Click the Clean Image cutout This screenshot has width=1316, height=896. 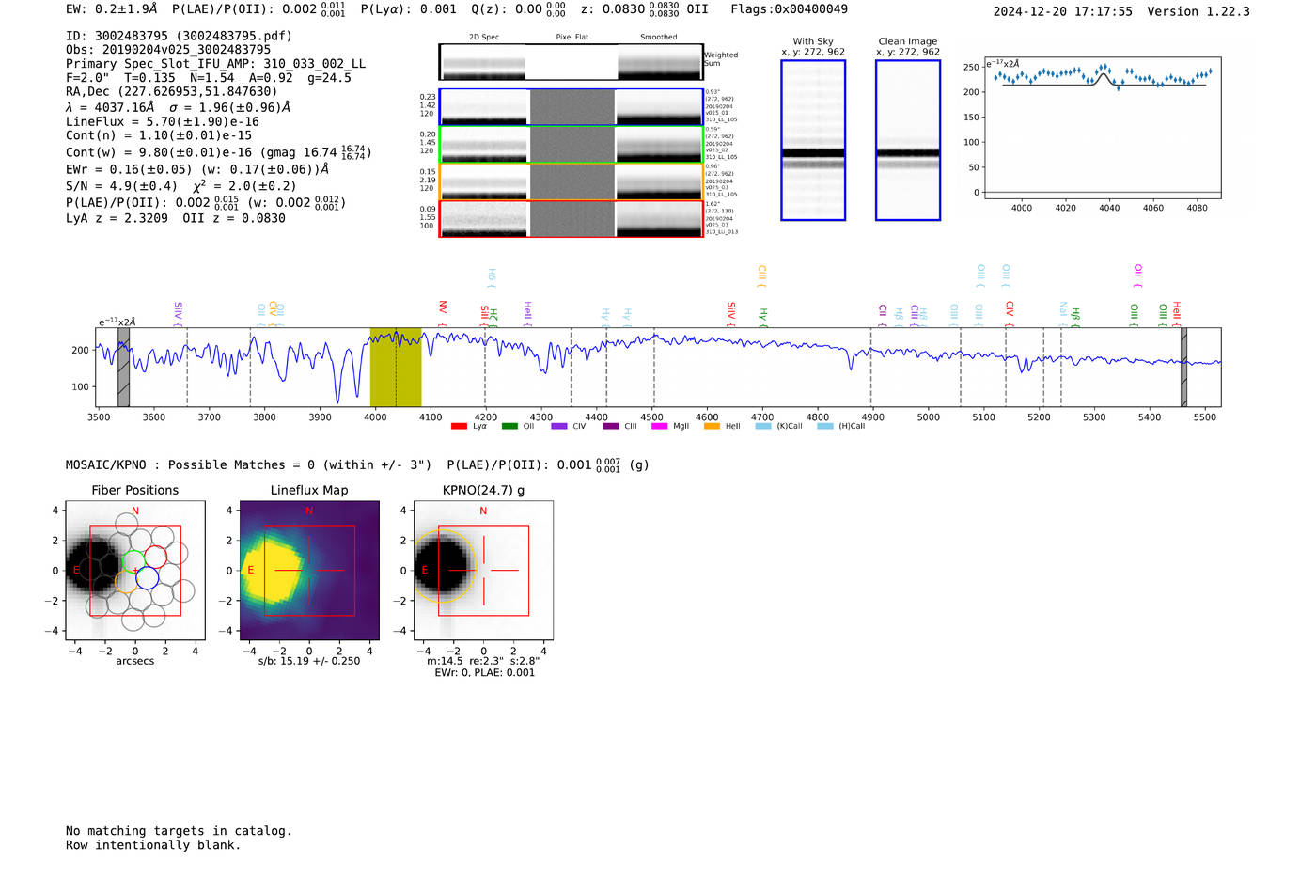[907, 140]
